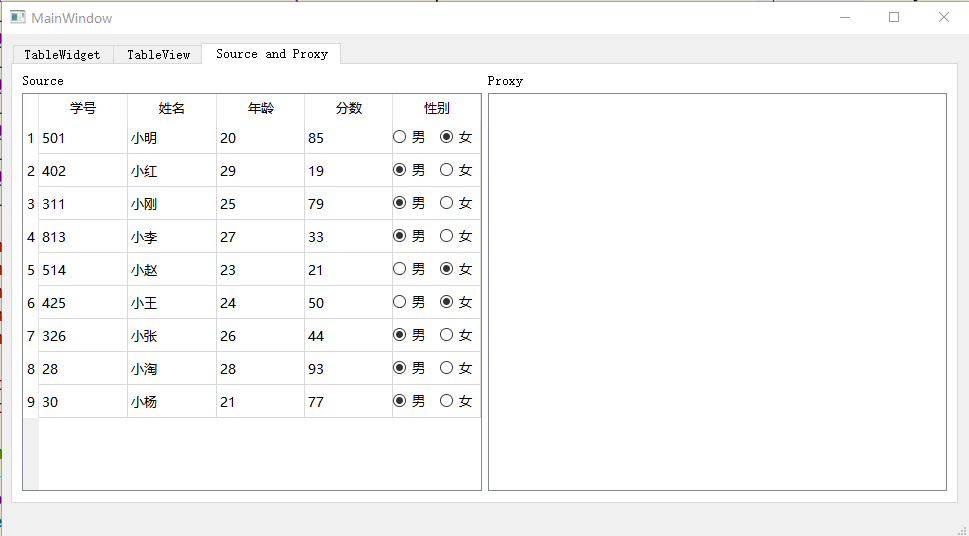The width and height of the screenshot is (969, 536).
Task: Select the student ID cell 514
Action: tap(83, 270)
